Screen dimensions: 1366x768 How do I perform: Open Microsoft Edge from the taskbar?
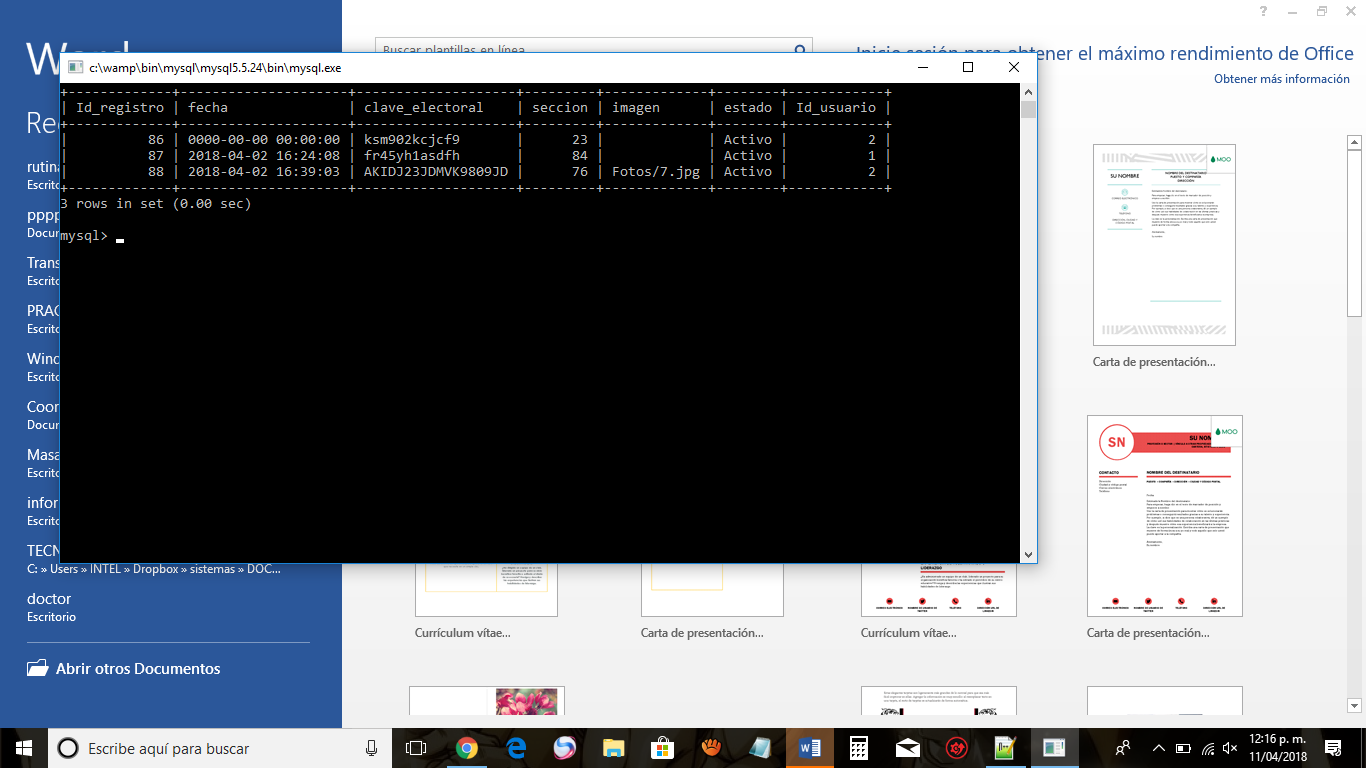pos(516,748)
